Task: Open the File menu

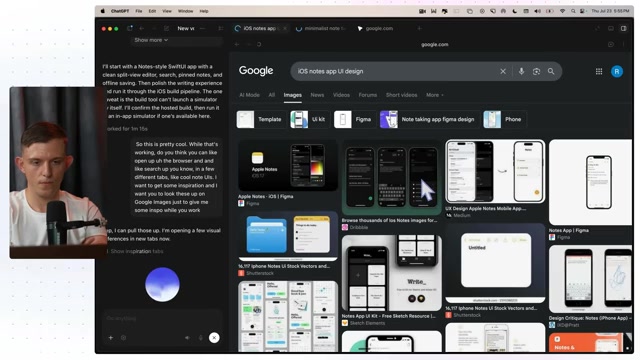Action: point(139,11)
